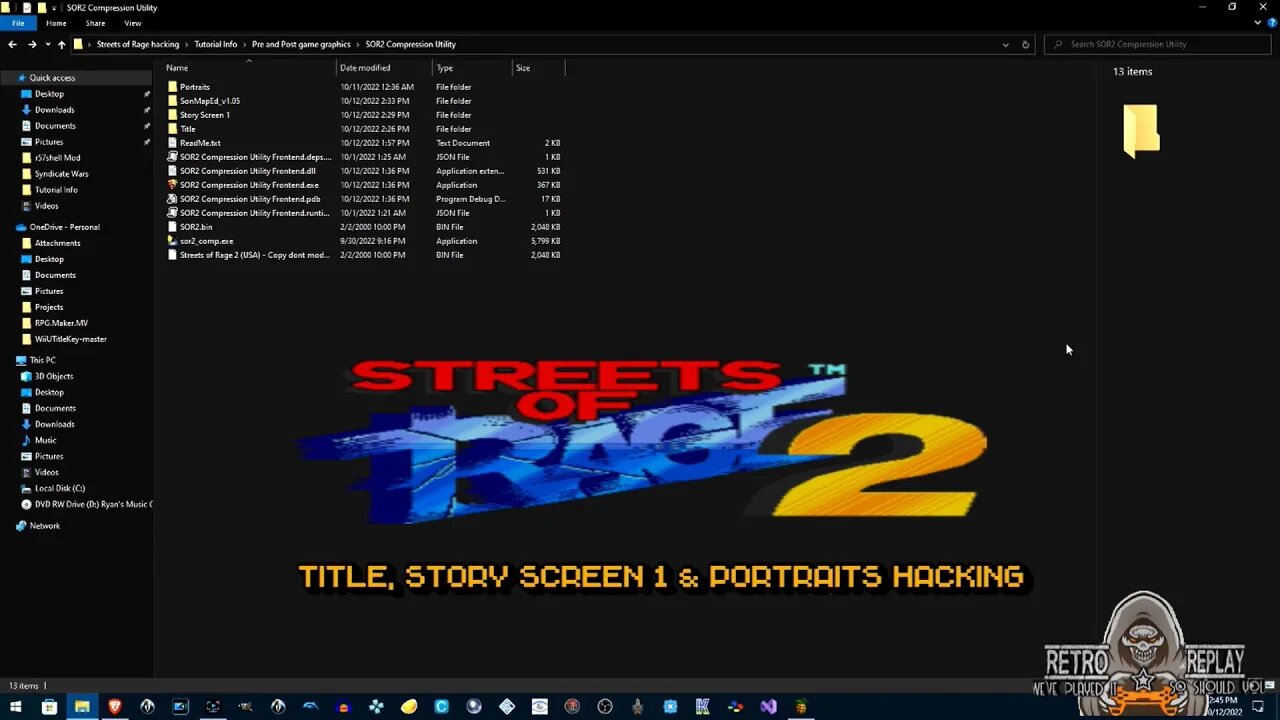Screen dimensions: 1280x720
Task: Go up one folder level
Action: 61,44
